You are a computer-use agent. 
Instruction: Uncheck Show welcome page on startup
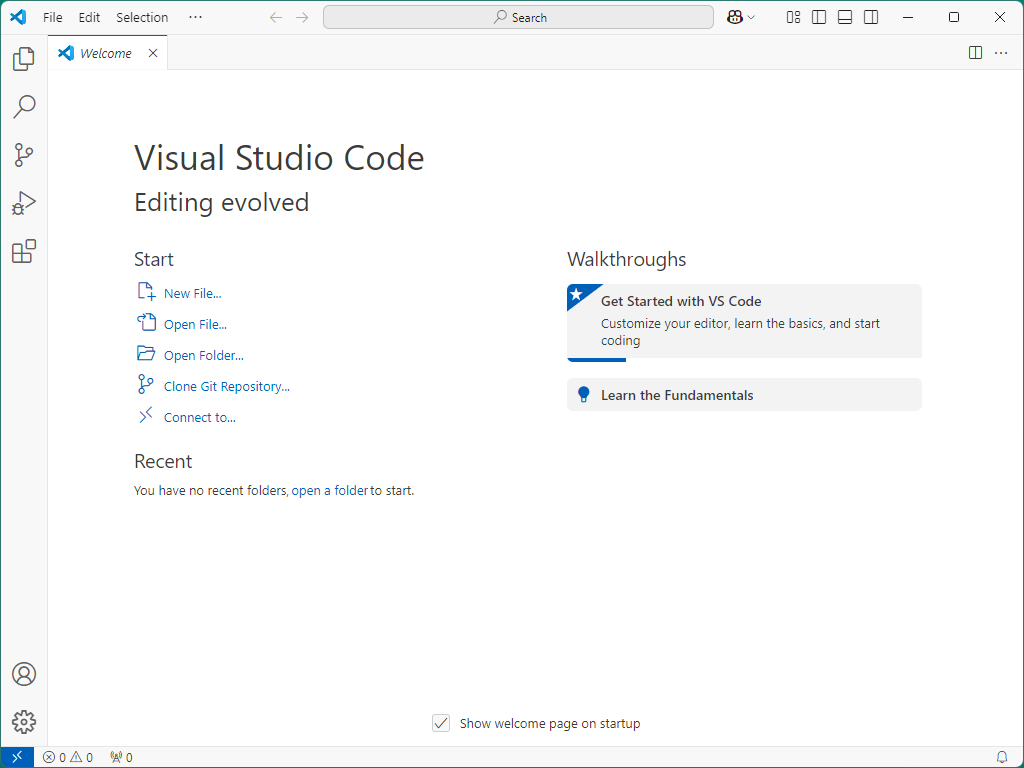(441, 723)
